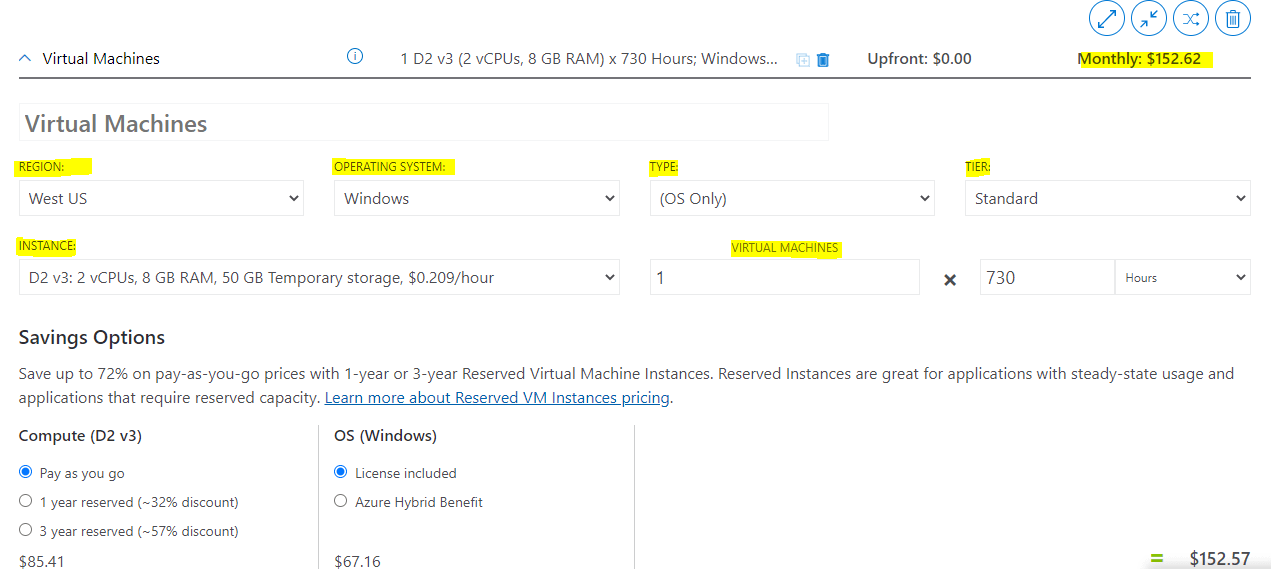Click the Savings Options heading
This screenshot has width=1271, height=569.
coord(92,338)
